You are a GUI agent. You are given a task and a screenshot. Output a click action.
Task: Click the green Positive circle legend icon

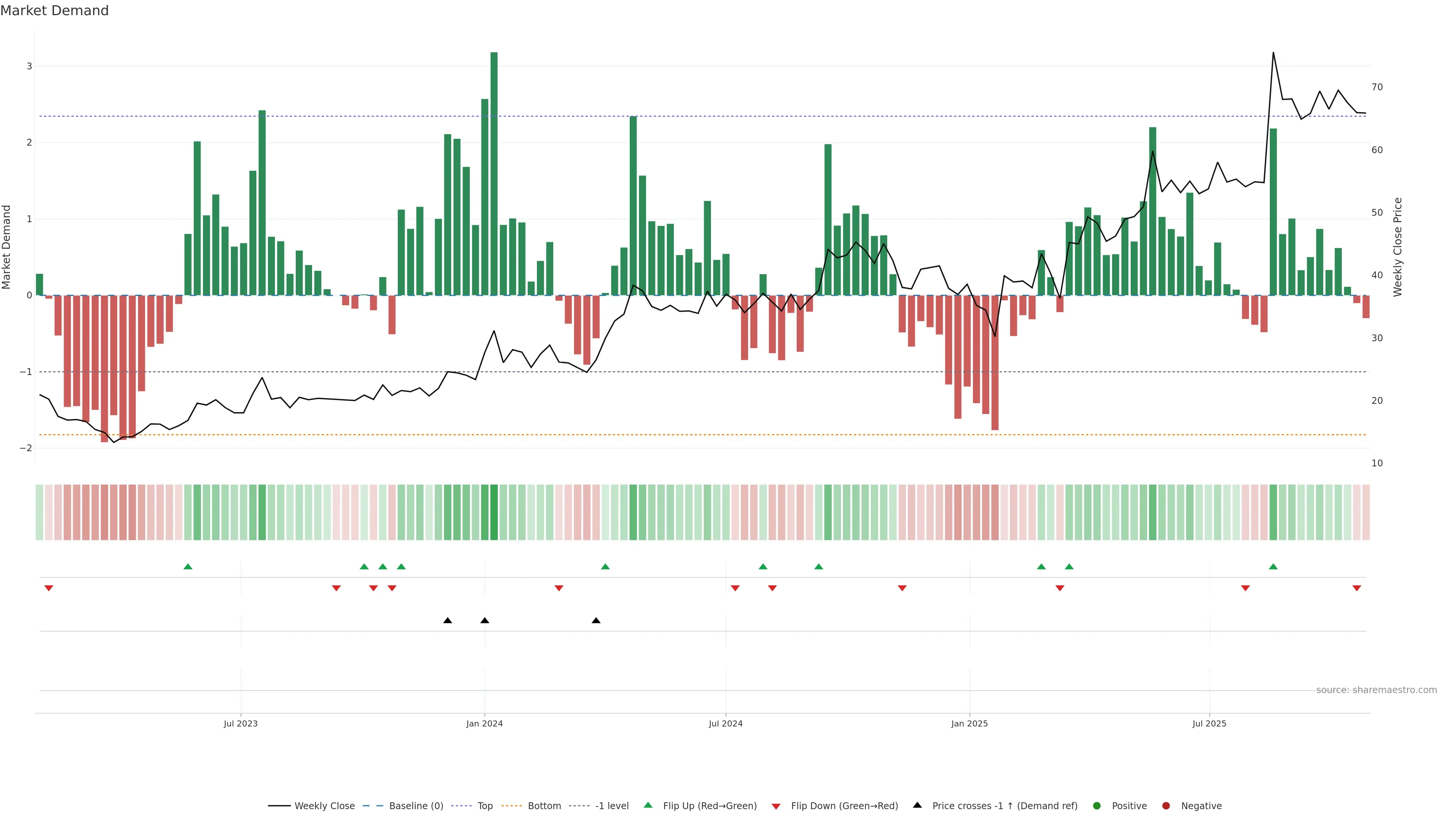coord(1097,805)
